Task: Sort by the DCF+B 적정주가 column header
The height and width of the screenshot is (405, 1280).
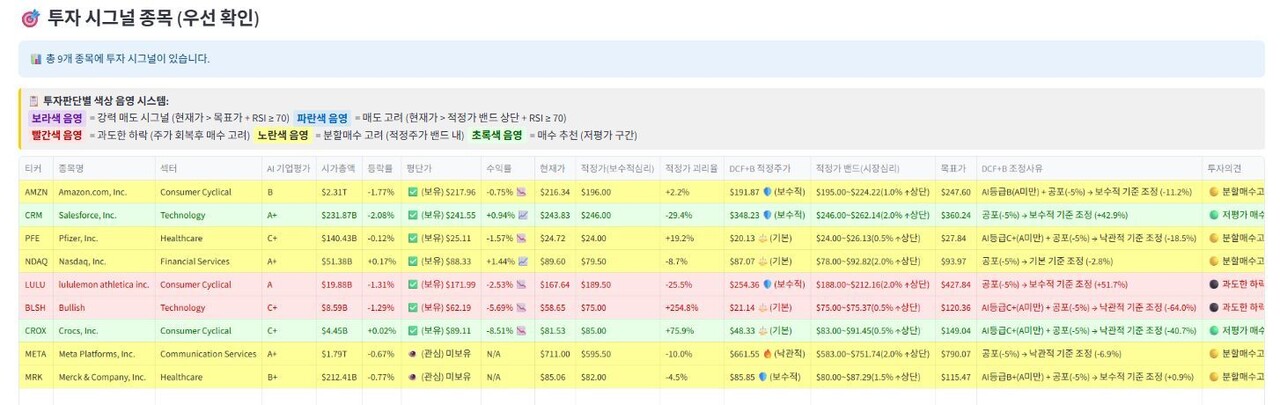Action: click(767, 168)
